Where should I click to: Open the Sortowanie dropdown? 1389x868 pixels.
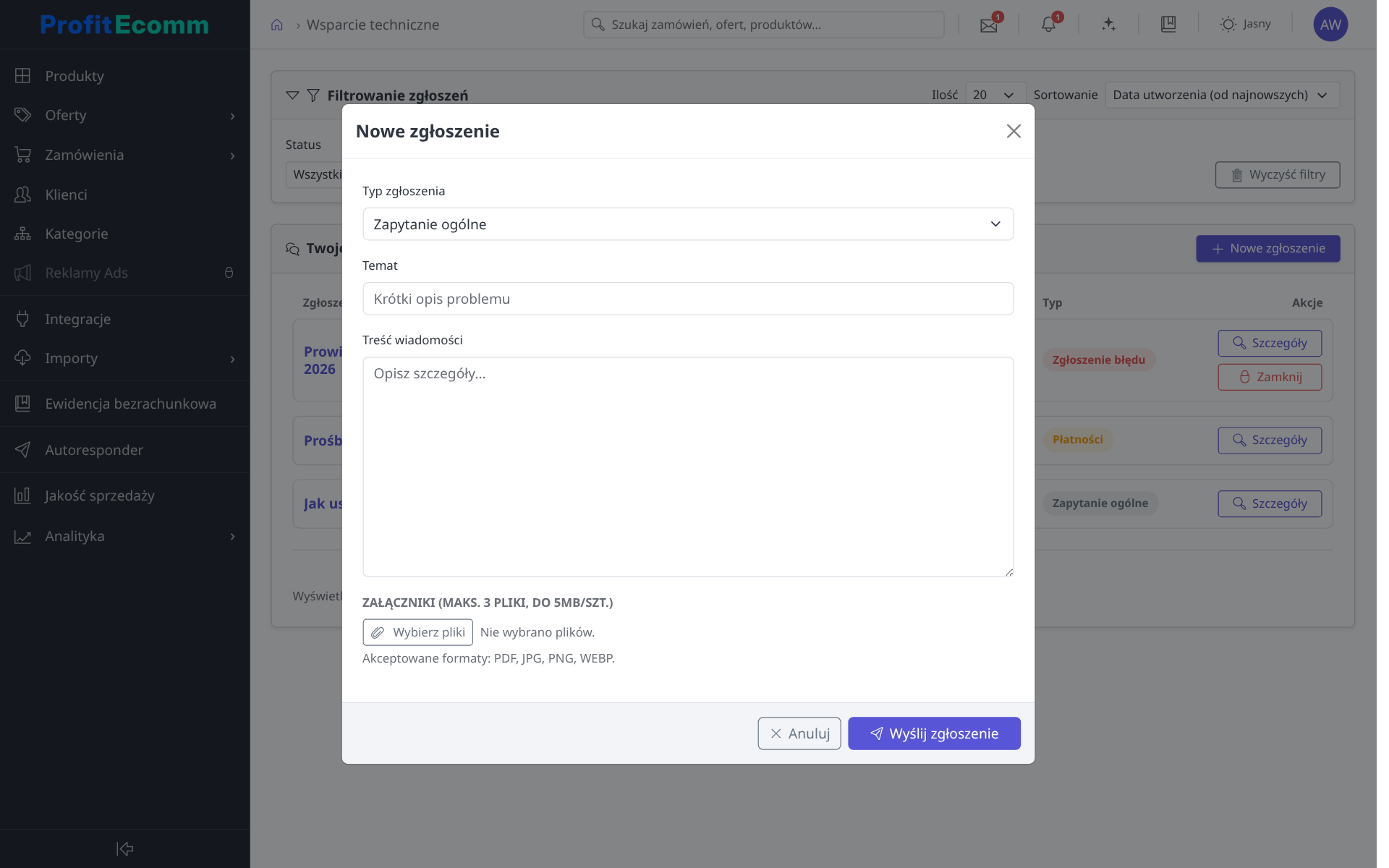coord(1222,95)
